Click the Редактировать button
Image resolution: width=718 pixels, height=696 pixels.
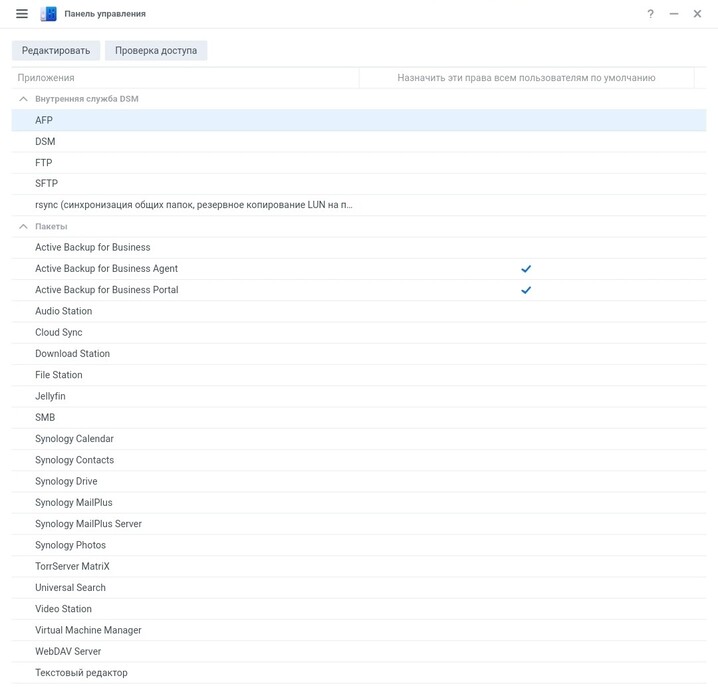pos(56,50)
